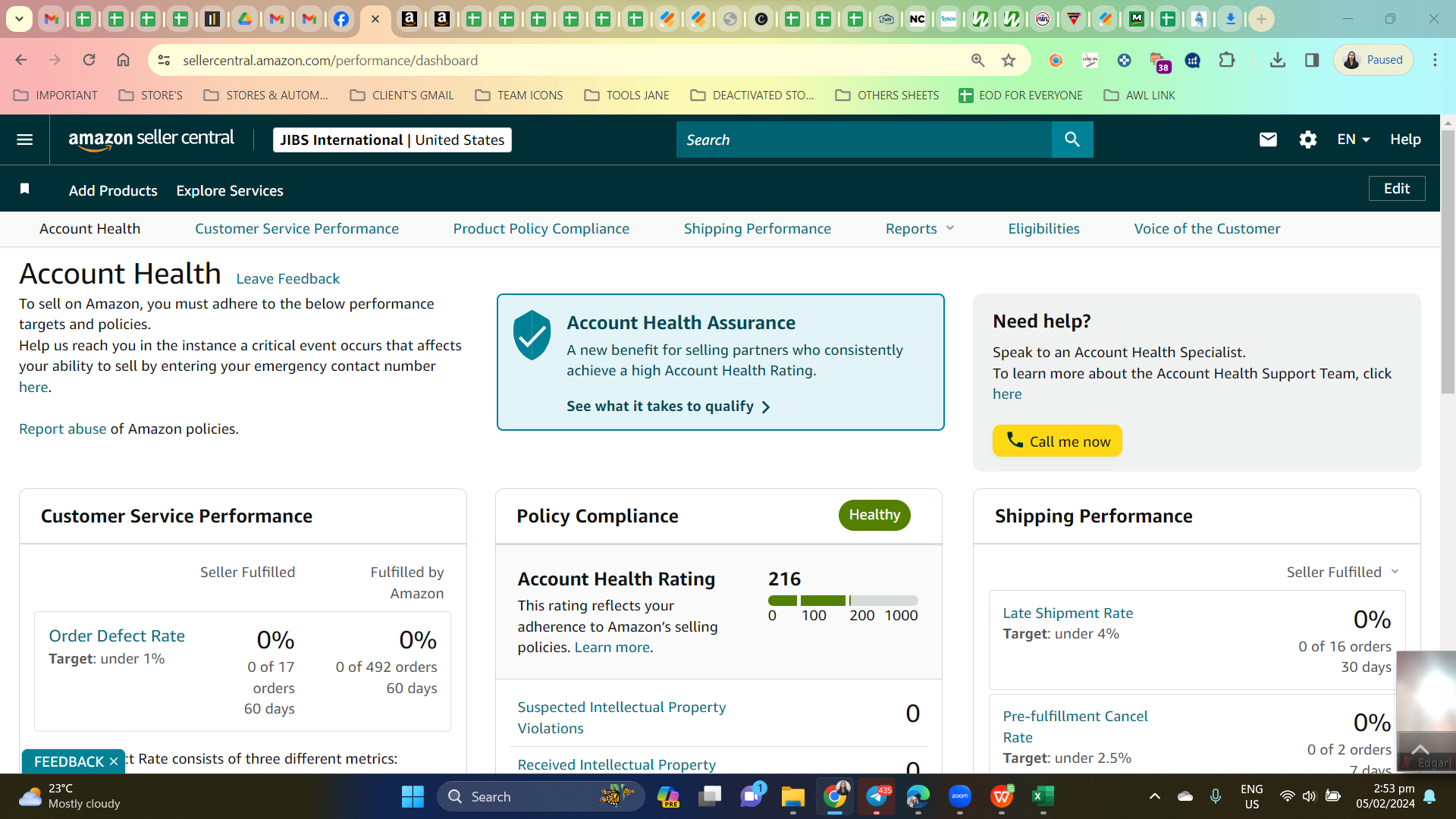The image size is (1456, 819).
Task: Open the hamburger navigation menu
Action: point(24,140)
